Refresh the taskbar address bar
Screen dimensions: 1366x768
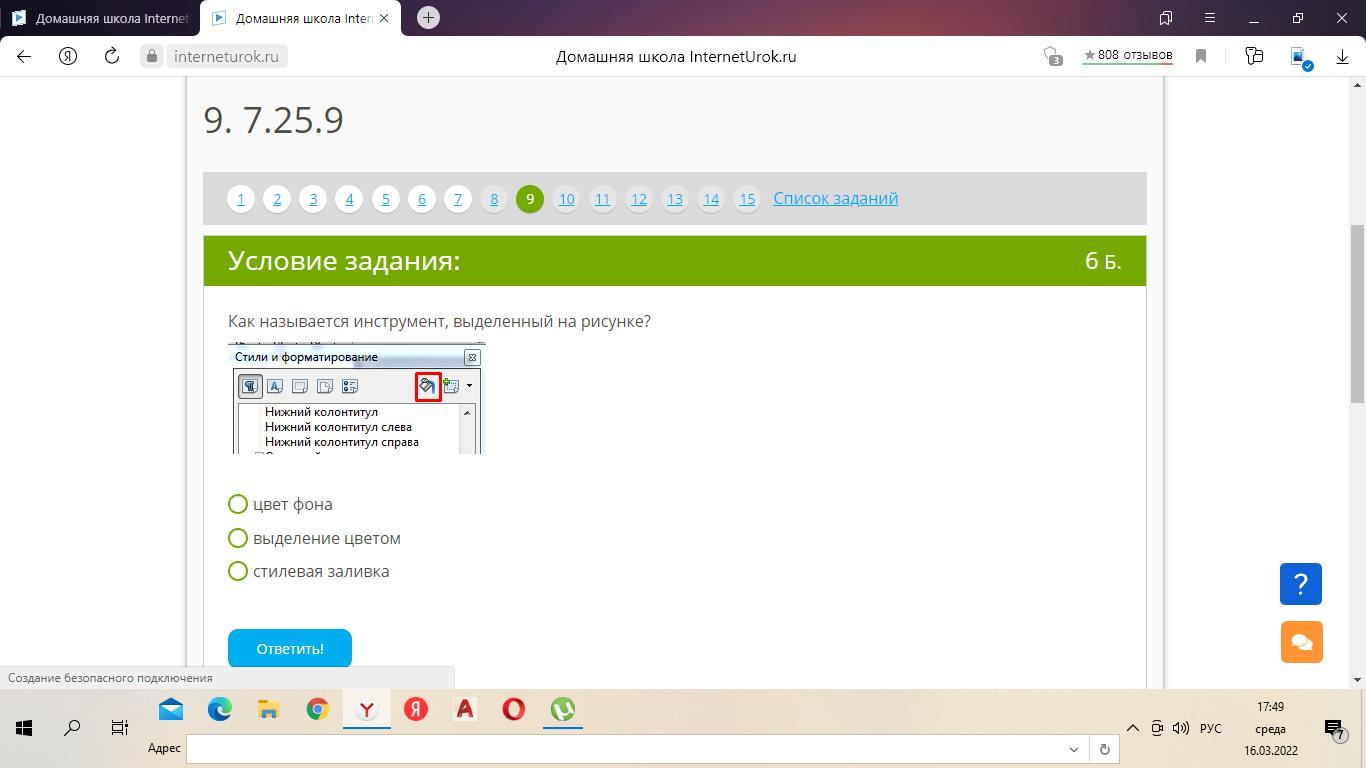[1104, 749]
